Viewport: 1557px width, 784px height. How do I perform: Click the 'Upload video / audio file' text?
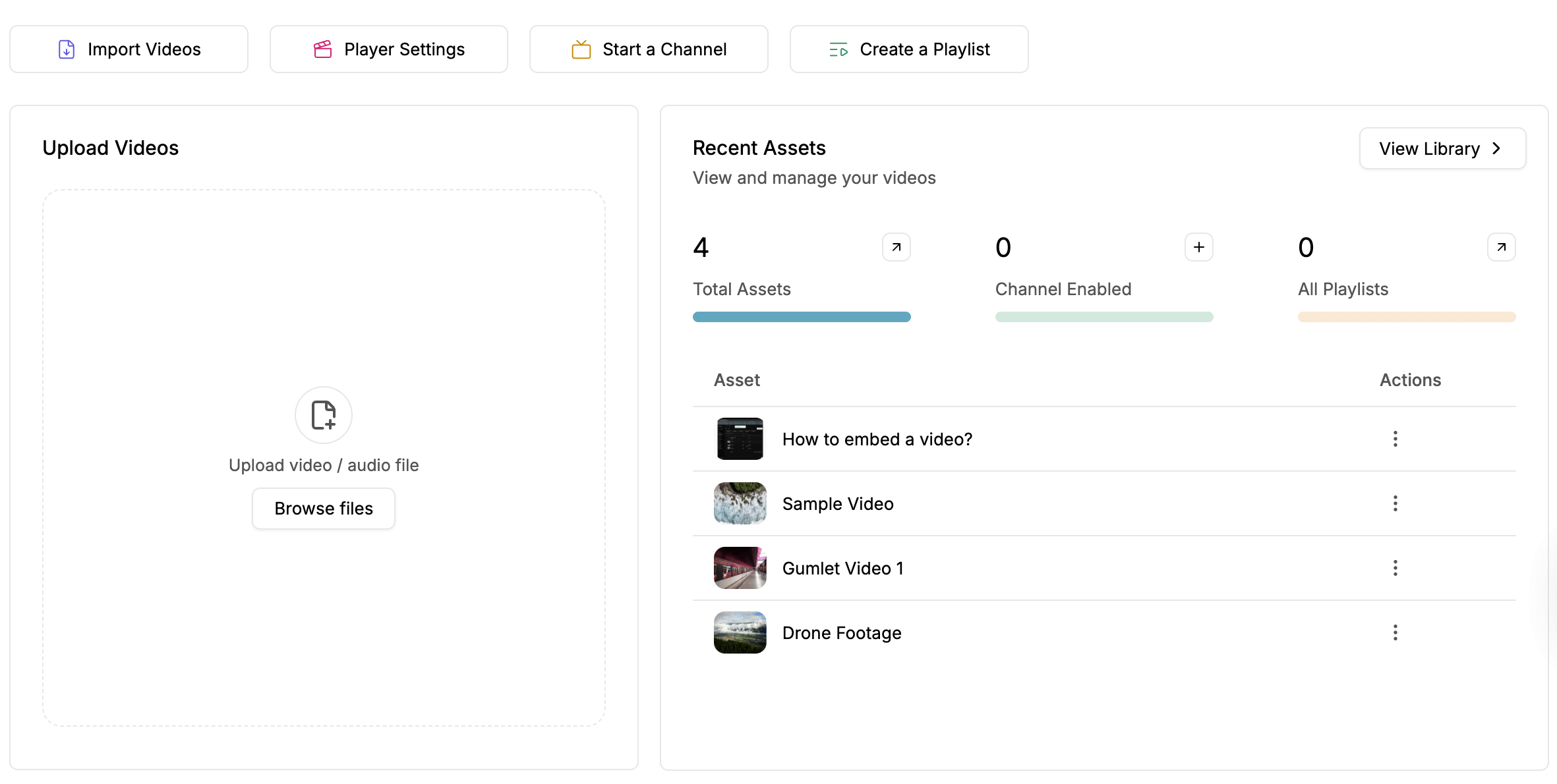click(324, 465)
